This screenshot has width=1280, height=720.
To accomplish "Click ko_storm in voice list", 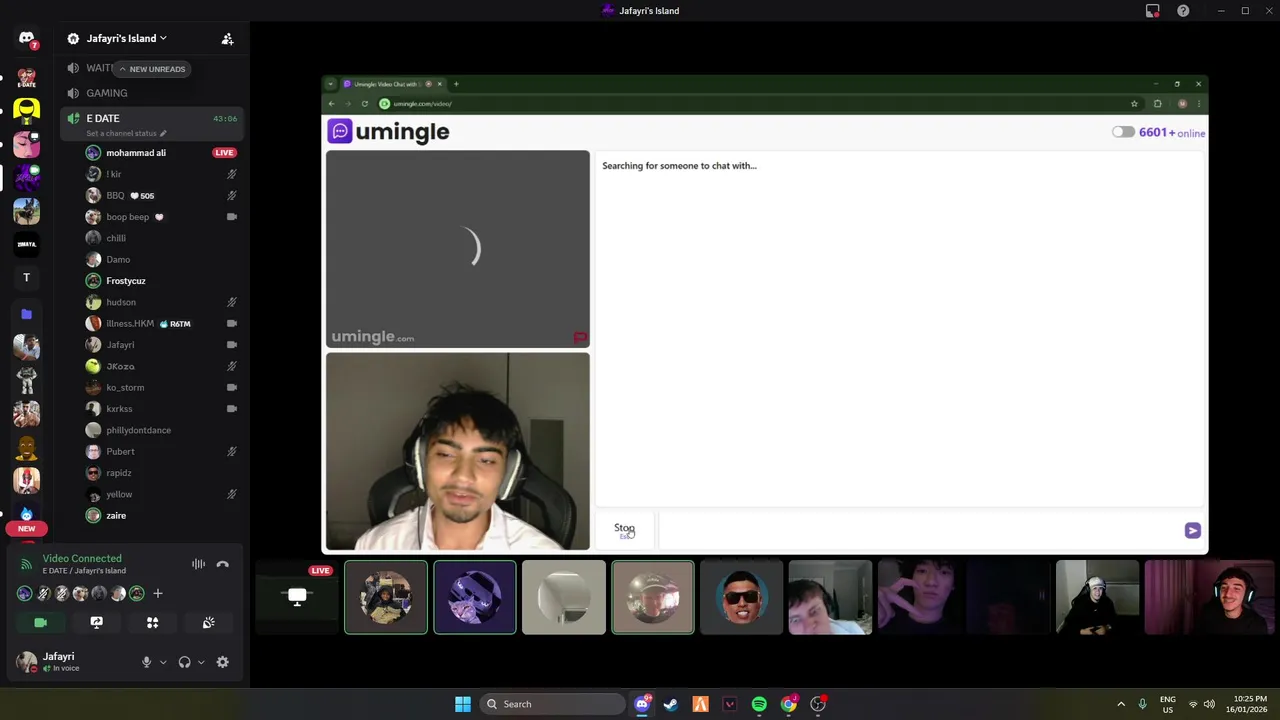I will [x=125, y=388].
